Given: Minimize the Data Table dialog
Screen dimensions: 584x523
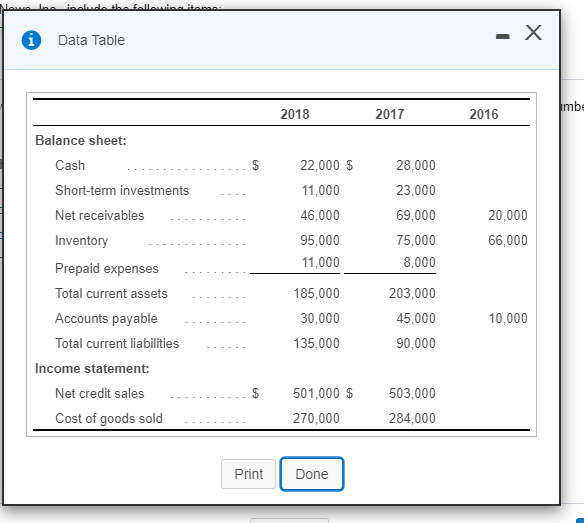Looking at the screenshot, I should tap(502, 36).
